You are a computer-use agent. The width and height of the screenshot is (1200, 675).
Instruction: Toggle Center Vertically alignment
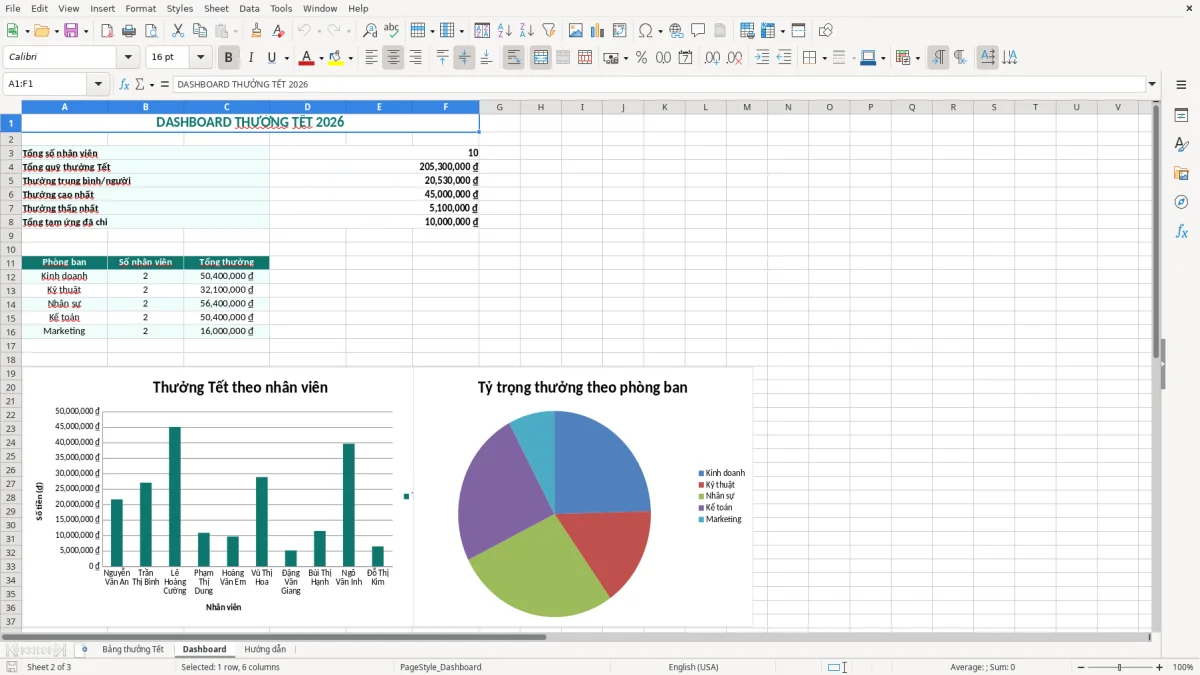(x=464, y=58)
